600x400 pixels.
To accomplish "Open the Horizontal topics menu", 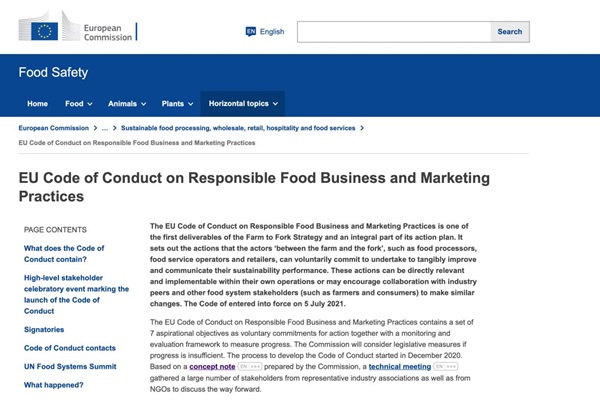I will [243, 104].
